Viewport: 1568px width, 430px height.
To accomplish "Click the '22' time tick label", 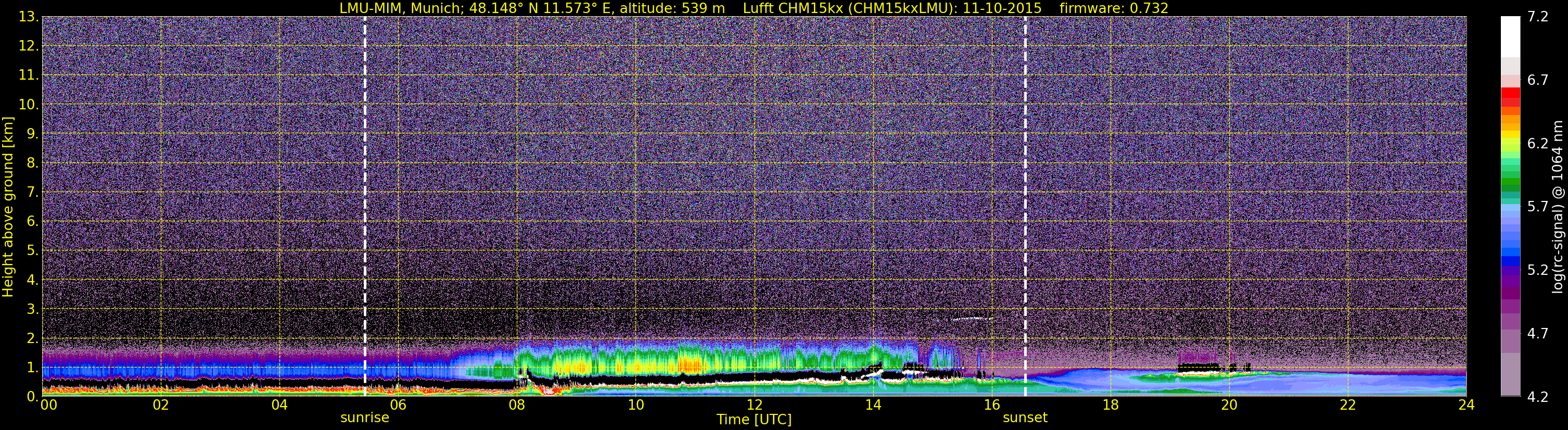I will (x=1348, y=405).
